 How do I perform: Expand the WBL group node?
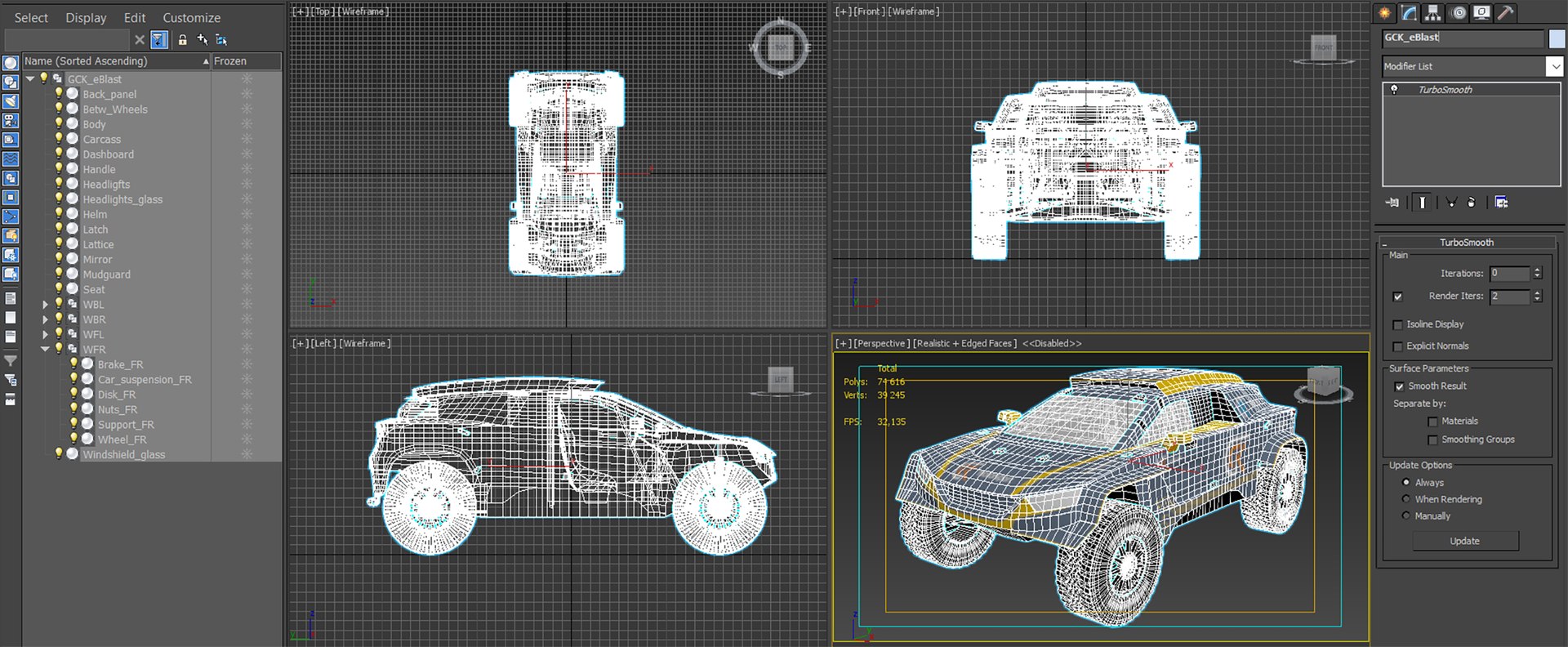tap(46, 305)
